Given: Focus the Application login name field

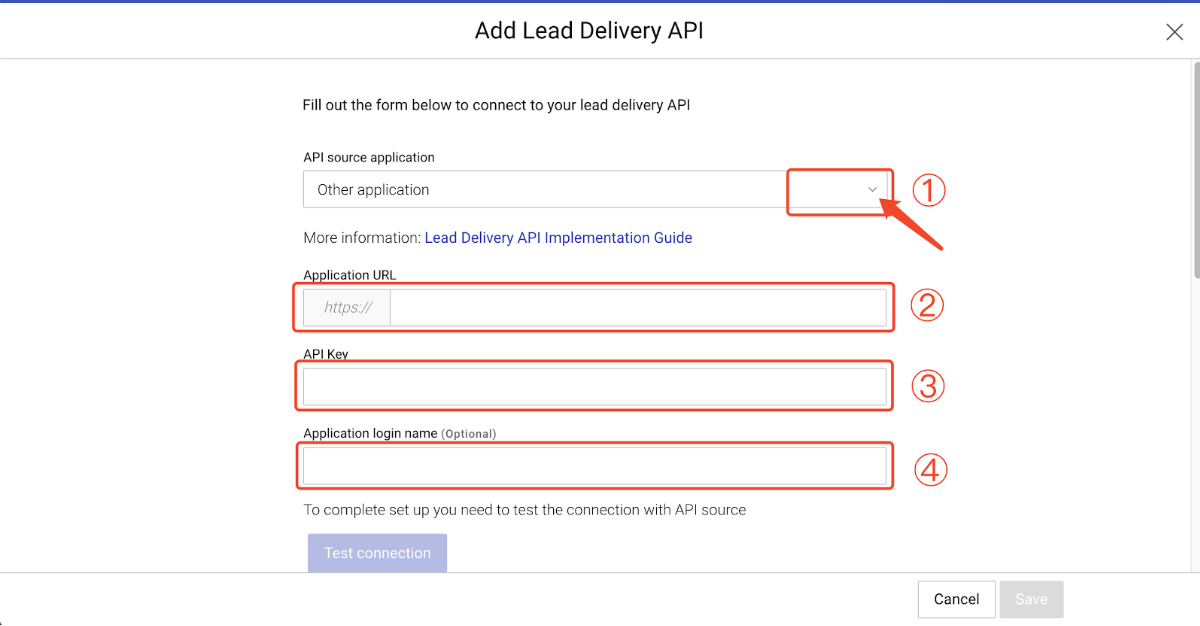Looking at the screenshot, I should click(x=594, y=466).
